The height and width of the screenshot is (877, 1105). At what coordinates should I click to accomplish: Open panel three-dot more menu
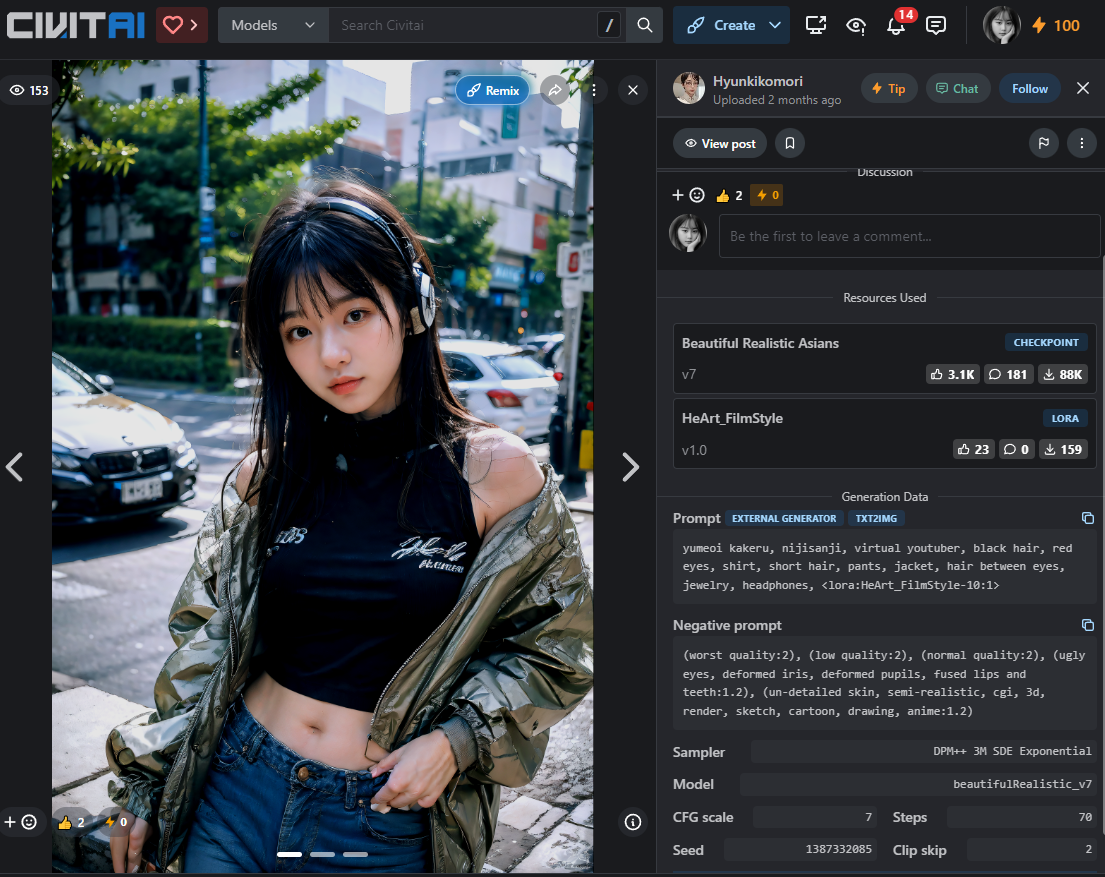1082,144
